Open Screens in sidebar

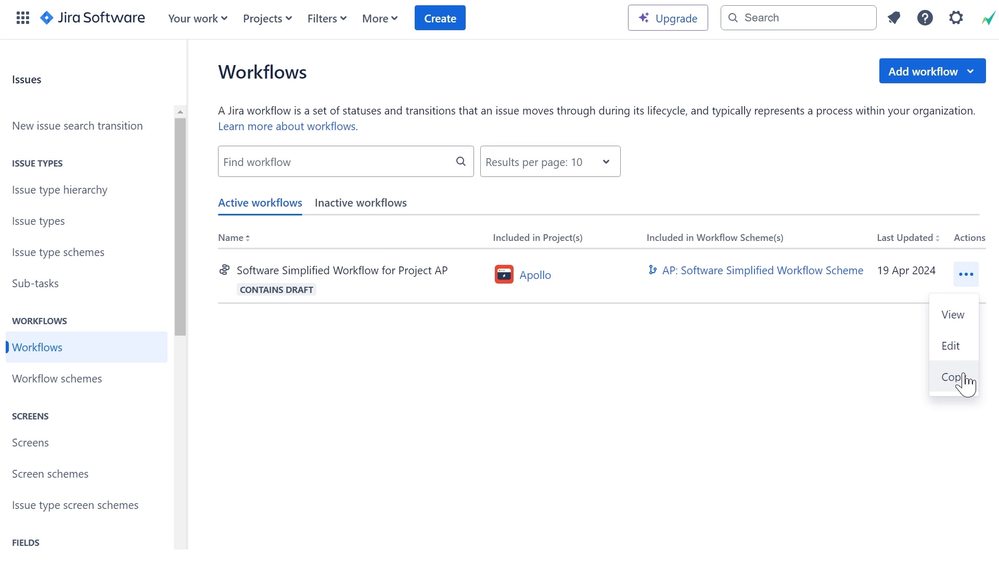coord(30,442)
